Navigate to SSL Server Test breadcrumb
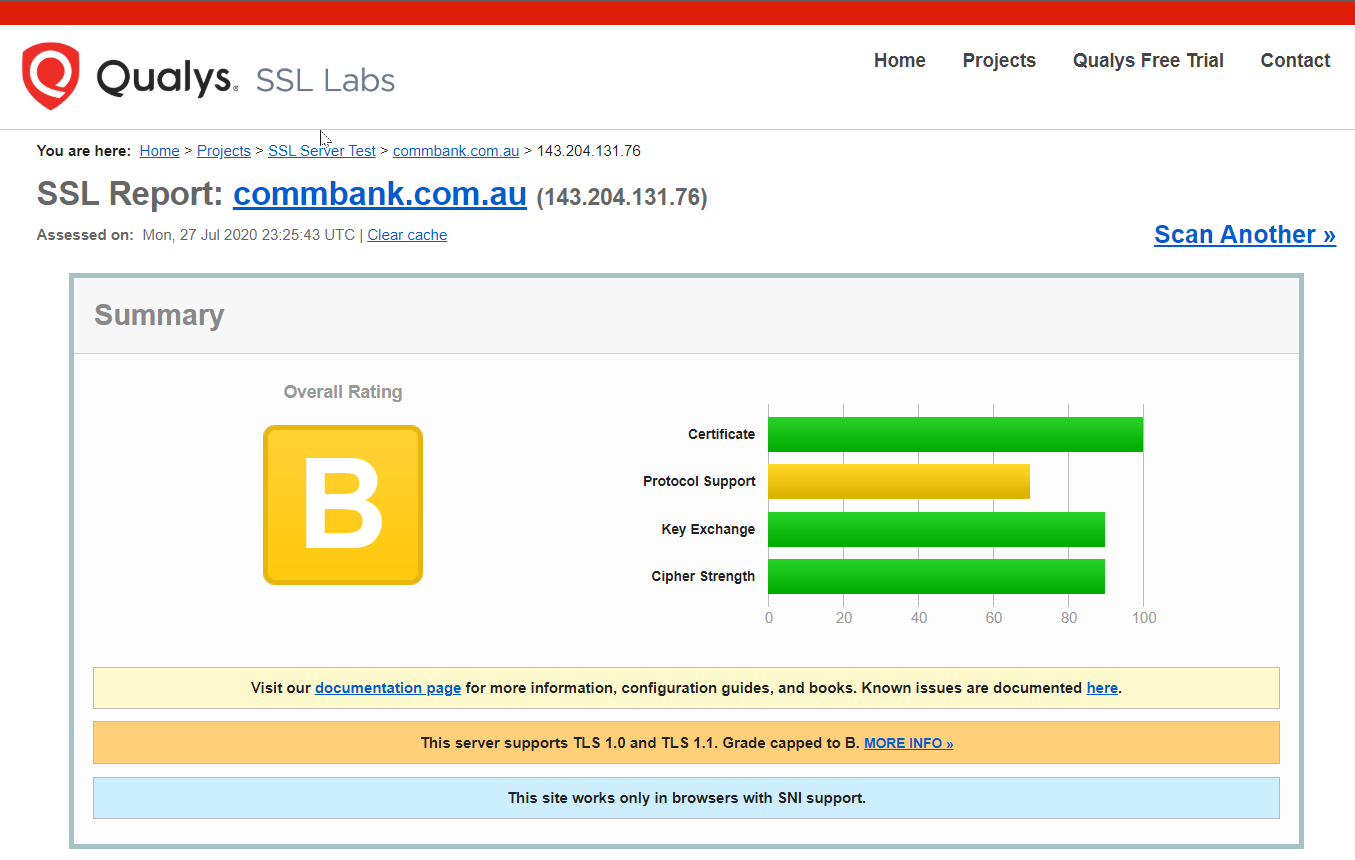Image resolution: width=1355 pixels, height=860 pixels. tap(321, 151)
